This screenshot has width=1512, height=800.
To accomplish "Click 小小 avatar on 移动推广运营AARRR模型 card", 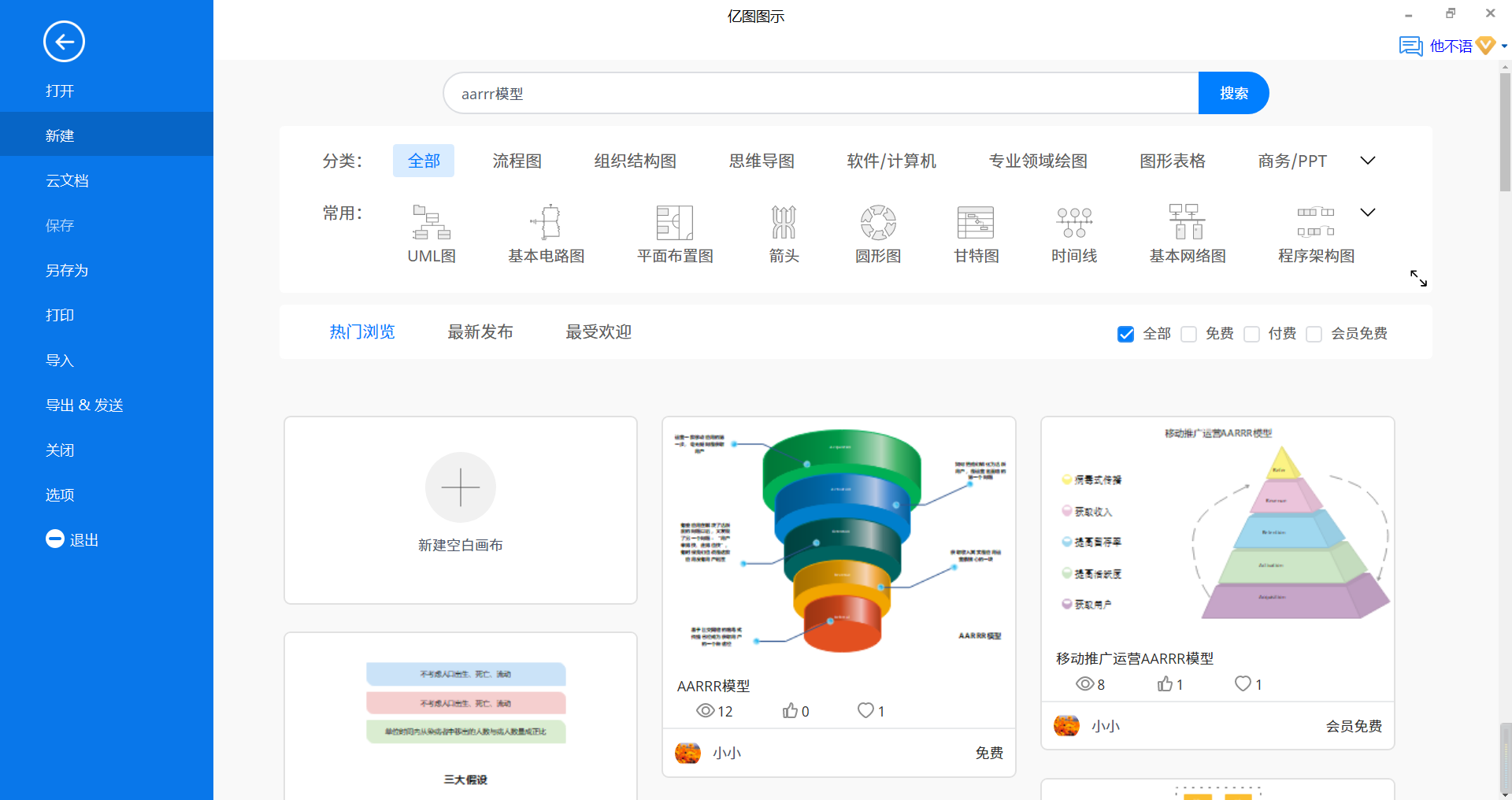I will (1067, 726).
